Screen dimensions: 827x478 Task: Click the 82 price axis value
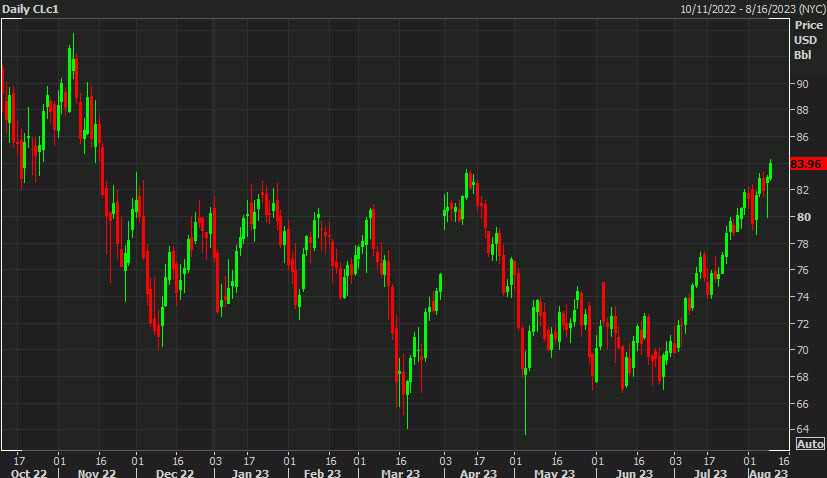point(802,190)
